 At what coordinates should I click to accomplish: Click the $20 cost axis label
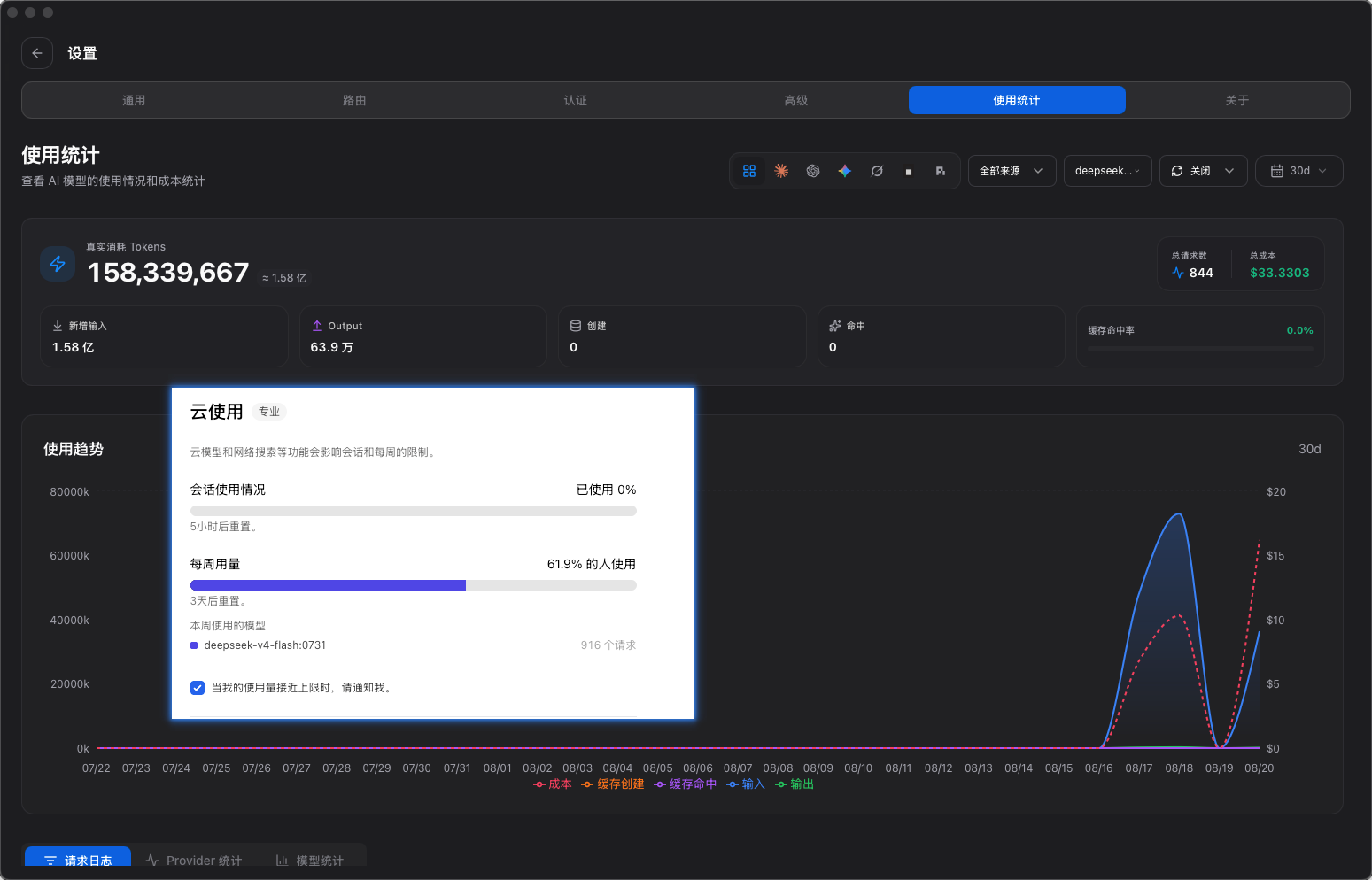[x=1276, y=492]
